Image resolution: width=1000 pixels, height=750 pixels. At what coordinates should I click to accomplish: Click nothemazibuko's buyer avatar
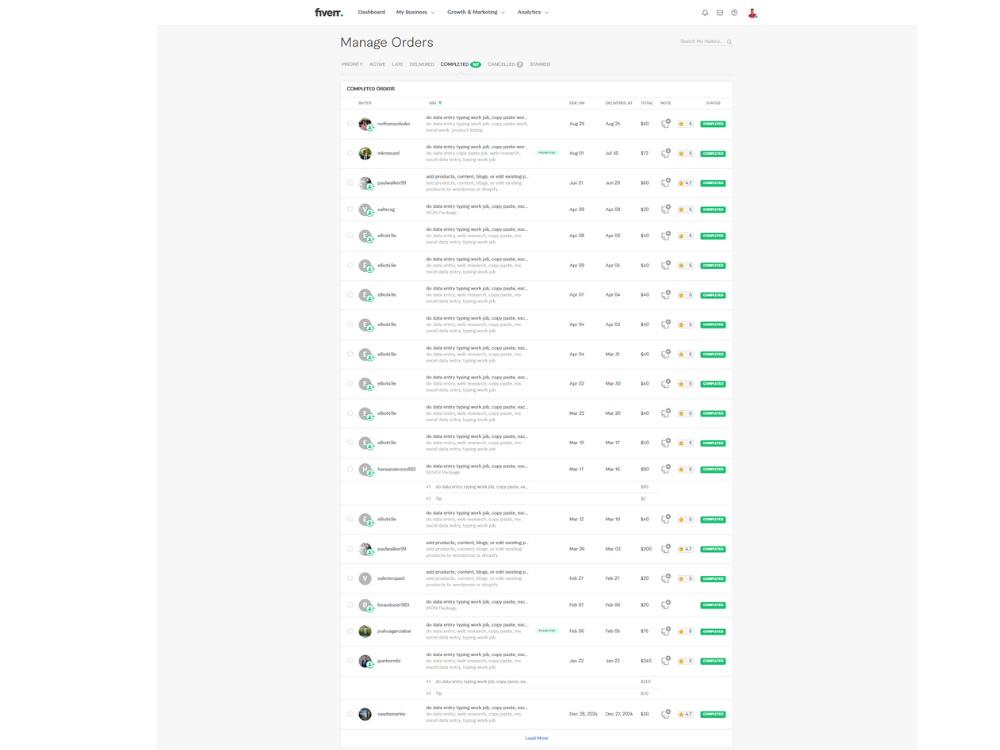(x=365, y=124)
